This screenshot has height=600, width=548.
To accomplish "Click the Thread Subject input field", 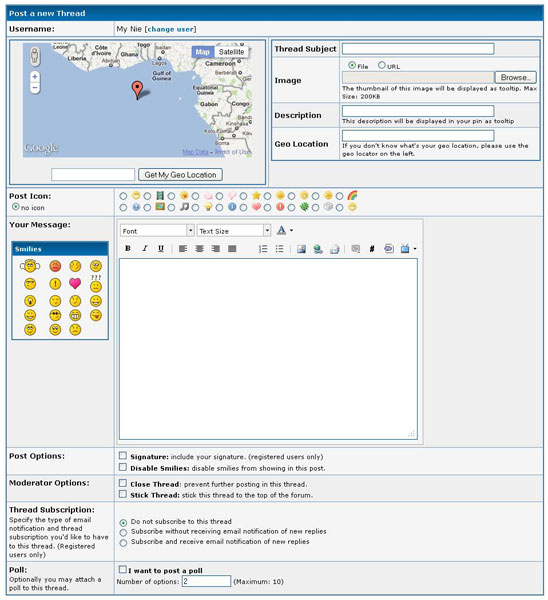I will [418, 49].
